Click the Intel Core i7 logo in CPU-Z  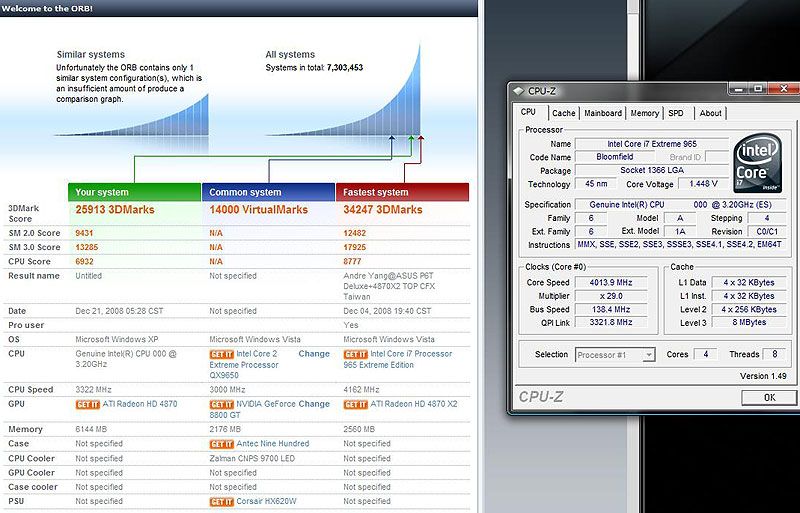(x=758, y=163)
